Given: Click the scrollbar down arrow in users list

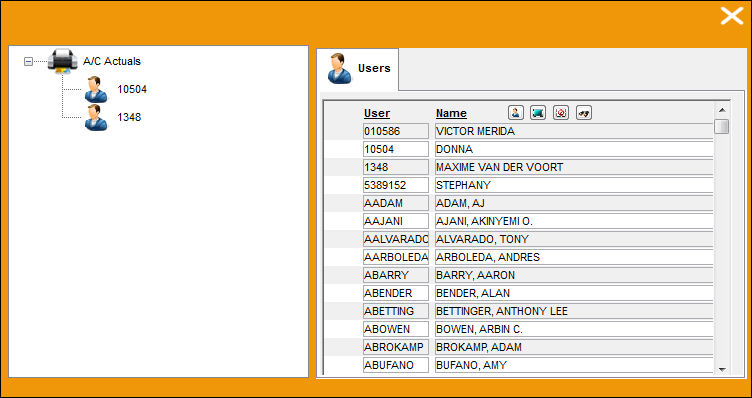Looking at the screenshot, I should pyautogui.click(x=722, y=370).
